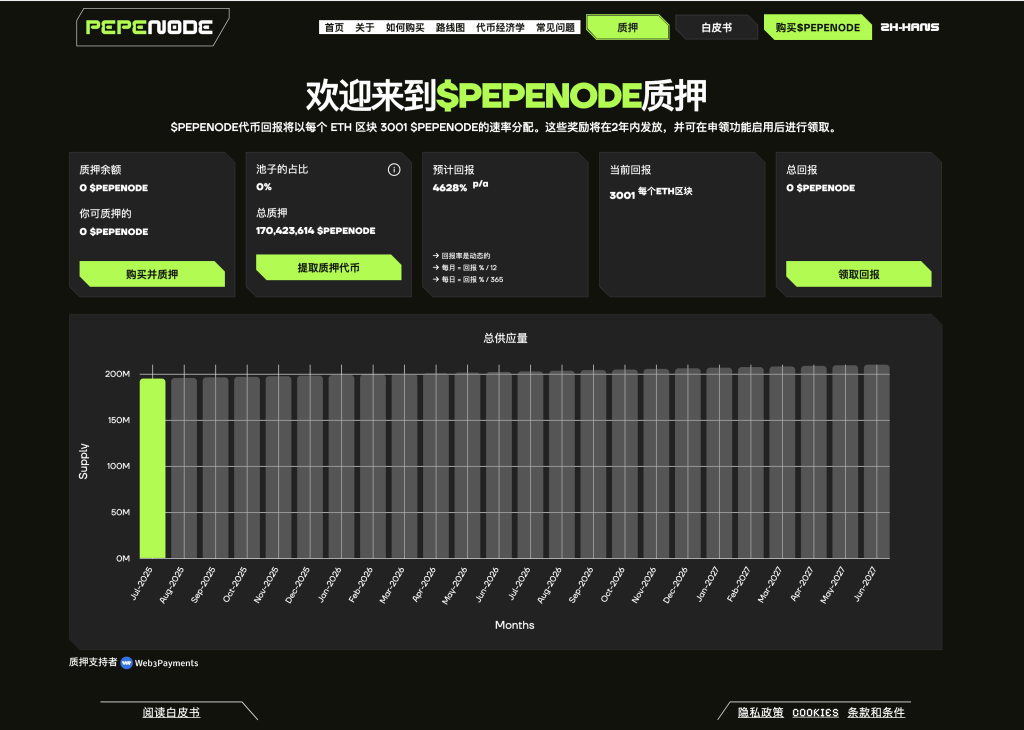The width and height of the screenshot is (1024, 730).
Task: Click the 3001 每个ETH区块 value
Action: point(650,193)
